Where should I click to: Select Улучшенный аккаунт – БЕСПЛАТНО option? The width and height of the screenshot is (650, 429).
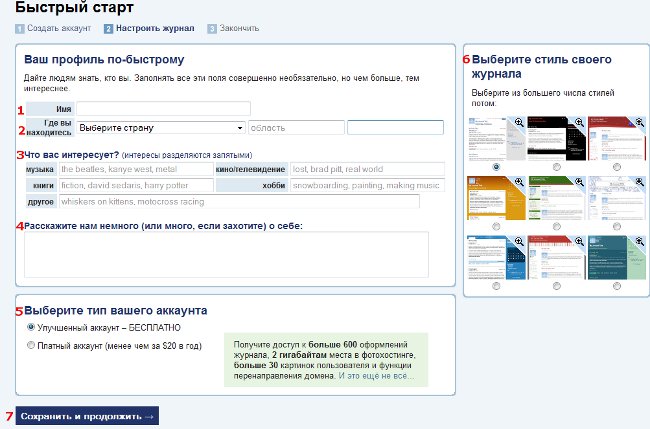point(31,327)
